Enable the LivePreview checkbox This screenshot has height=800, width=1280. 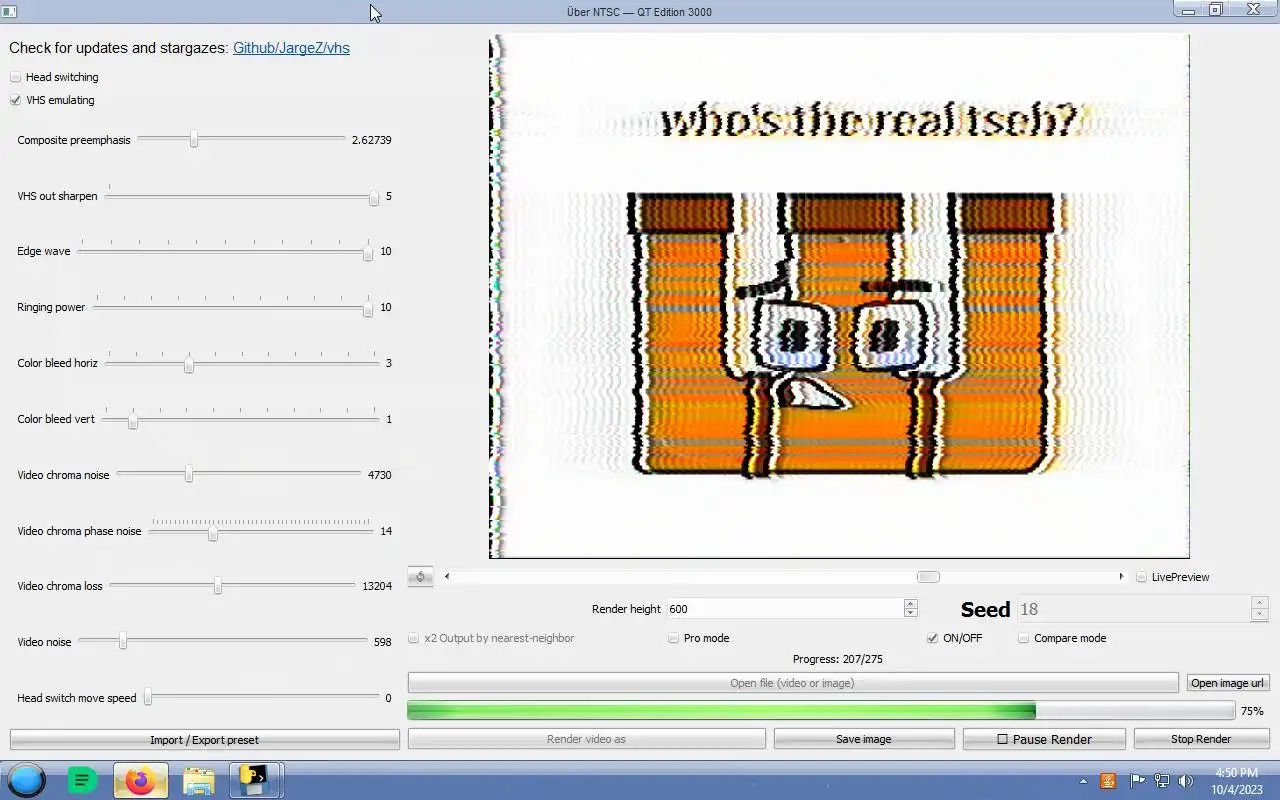(x=1141, y=577)
